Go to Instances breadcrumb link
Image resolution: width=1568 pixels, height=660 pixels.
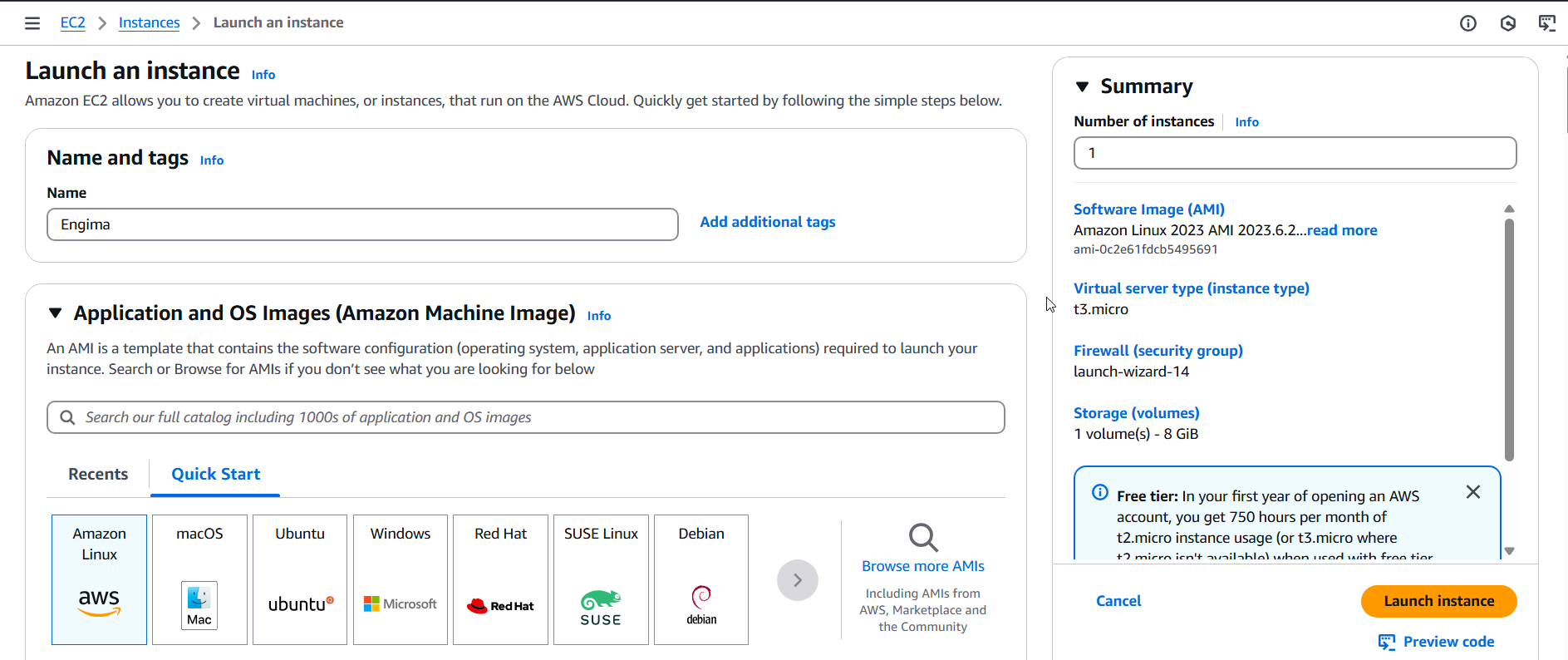point(149,22)
